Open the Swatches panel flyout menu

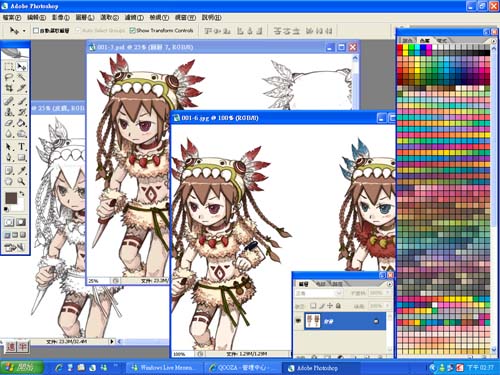(494, 41)
